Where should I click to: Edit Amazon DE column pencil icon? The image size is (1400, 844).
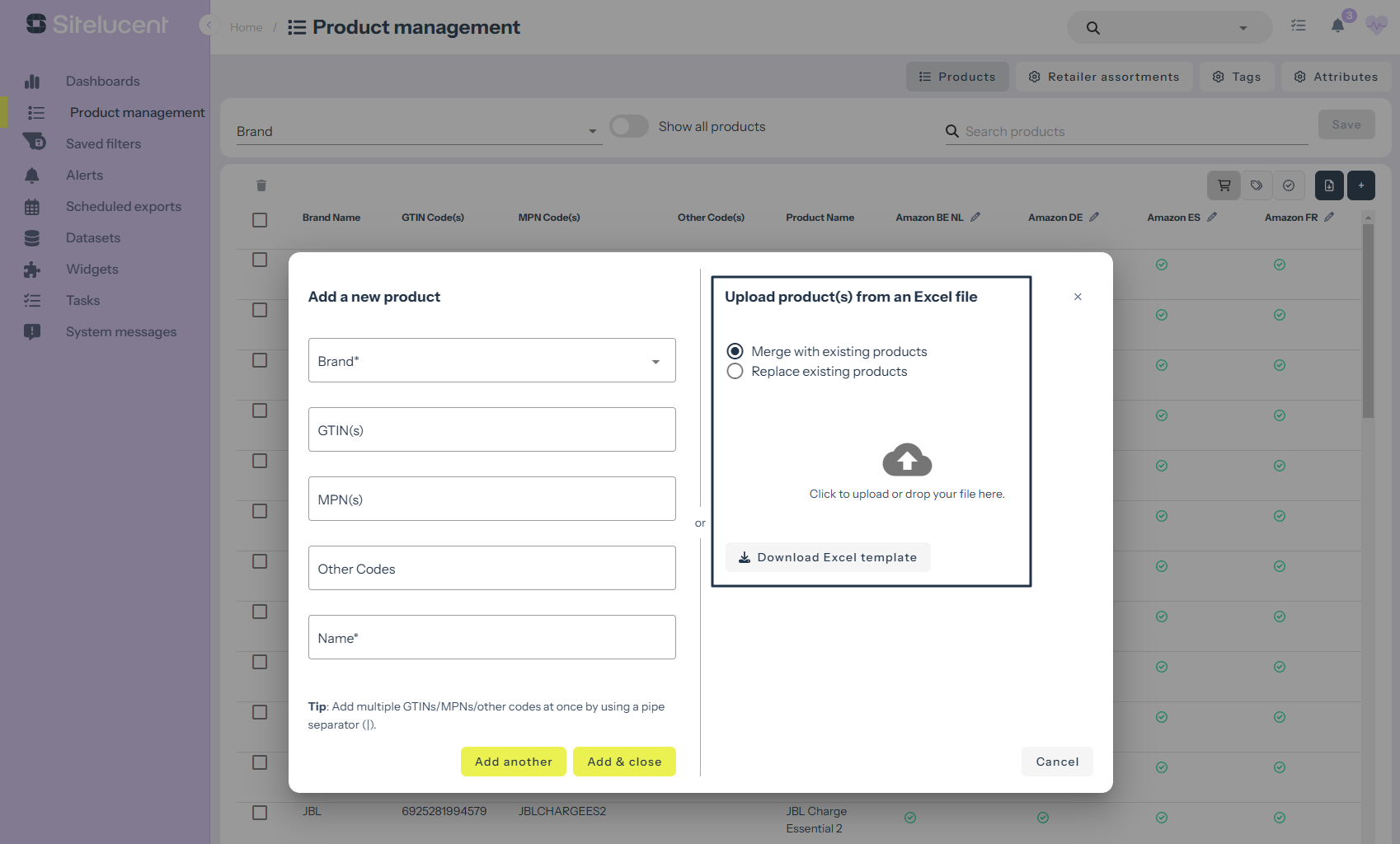[1094, 217]
